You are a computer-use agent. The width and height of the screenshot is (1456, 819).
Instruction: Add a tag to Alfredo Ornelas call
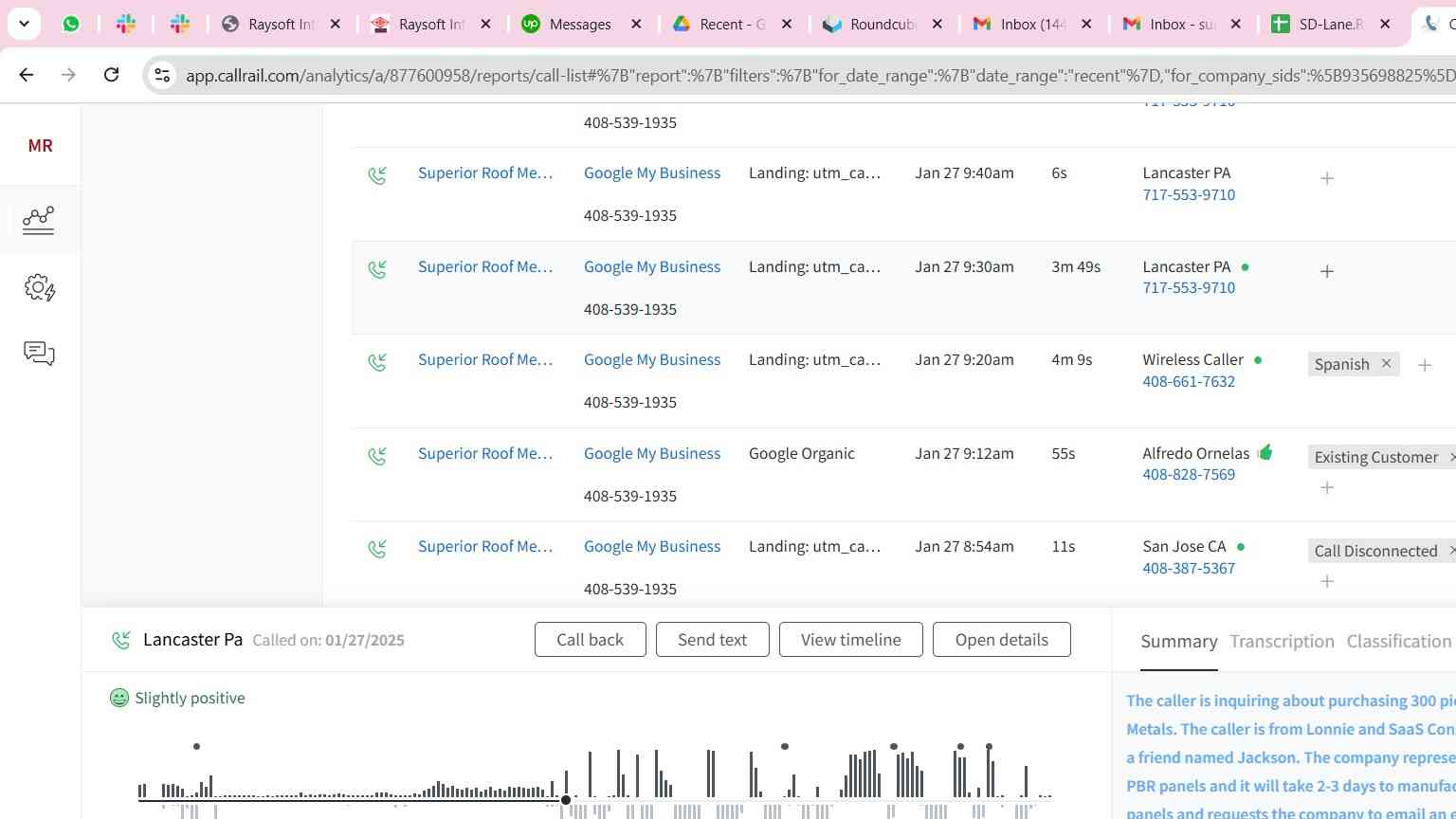tap(1327, 487)
